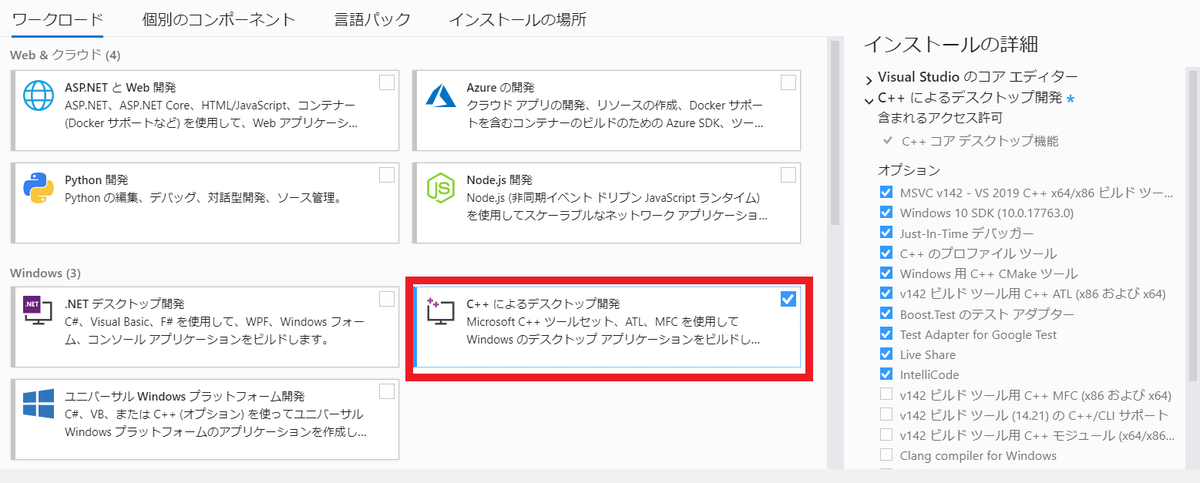Select the Python 開発 workload title
This screenshot has height=483, width=1200.
(x=97, y=180)
